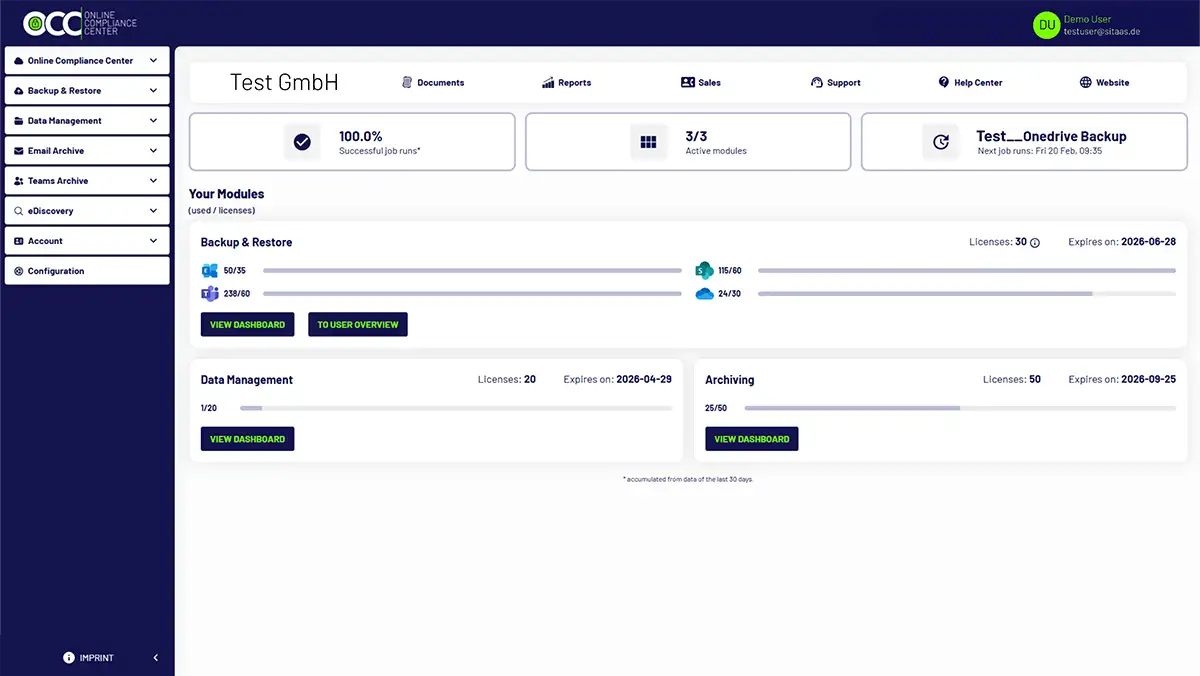Click the OCC Online Compliance Center logo
This screenshot has height=676, width=1200.
[x=80, y=24]
